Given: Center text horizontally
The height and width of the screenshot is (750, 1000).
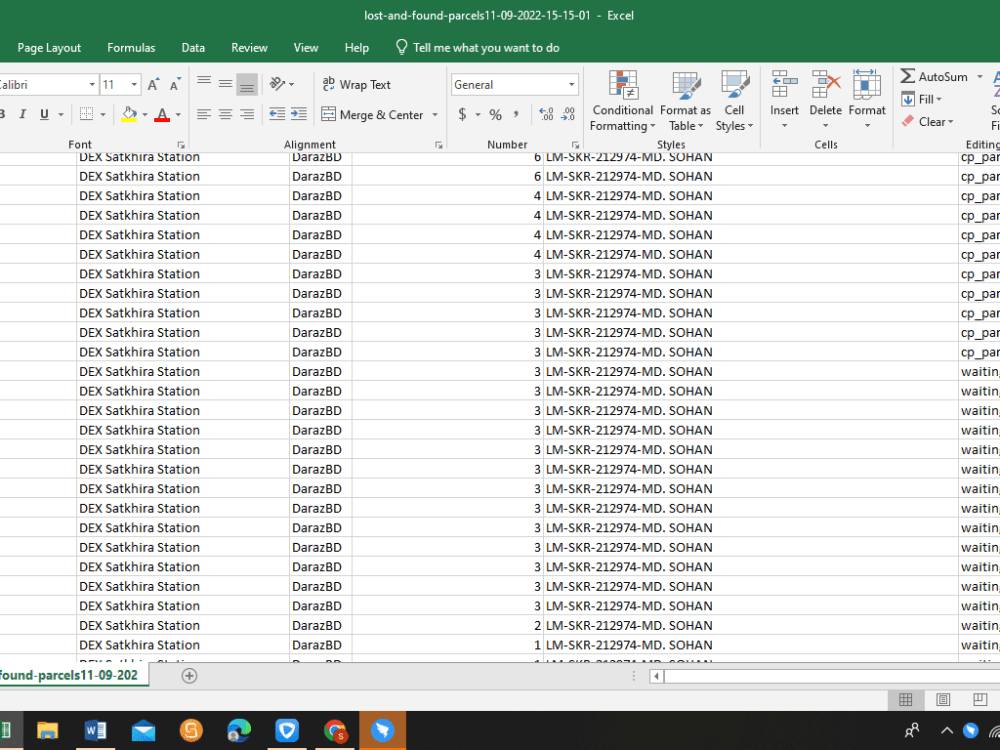Looking at the screenshot, I should [x=226, y=114].
